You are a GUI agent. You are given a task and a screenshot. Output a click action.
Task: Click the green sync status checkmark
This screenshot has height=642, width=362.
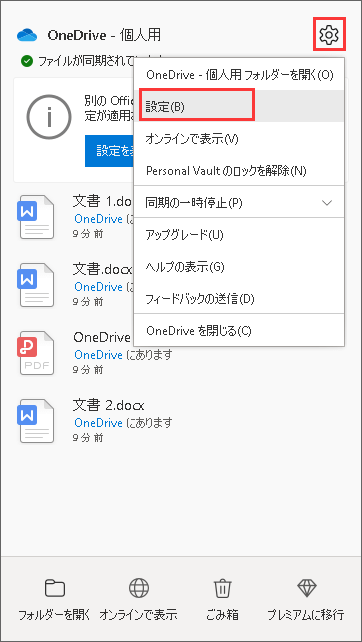(27, 61)
